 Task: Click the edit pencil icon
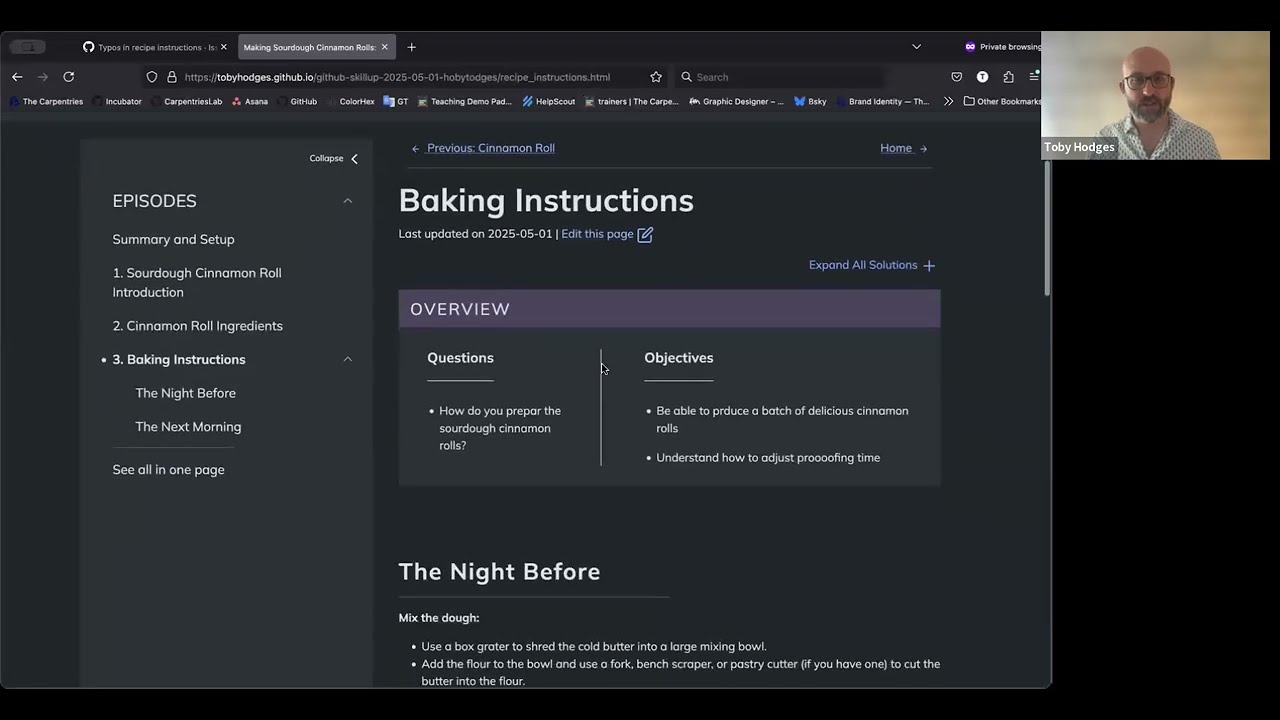click(645, 234)
